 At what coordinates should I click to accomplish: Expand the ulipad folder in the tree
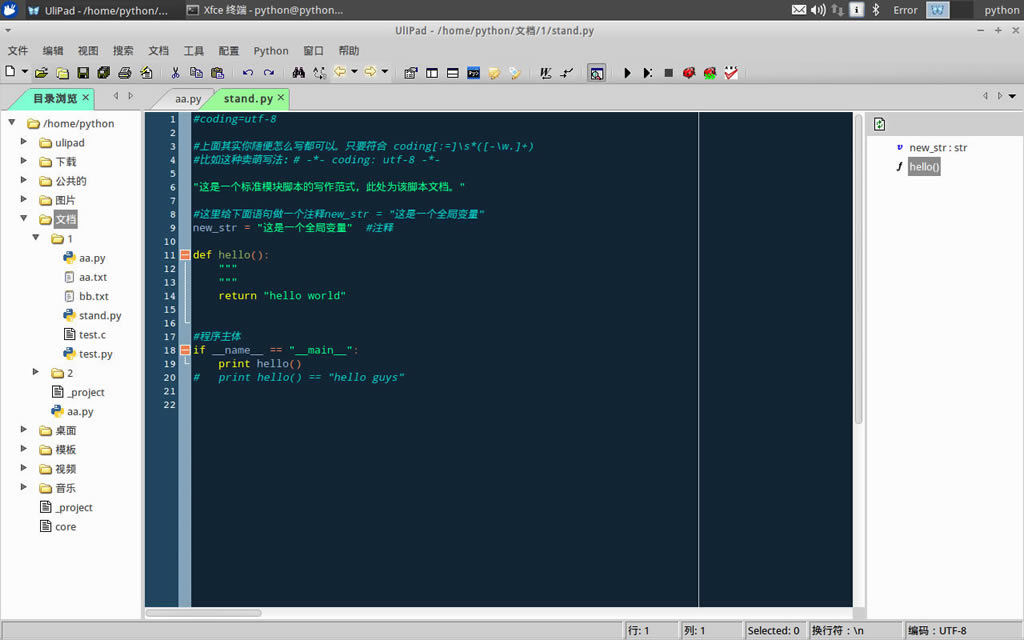(24, 143)
